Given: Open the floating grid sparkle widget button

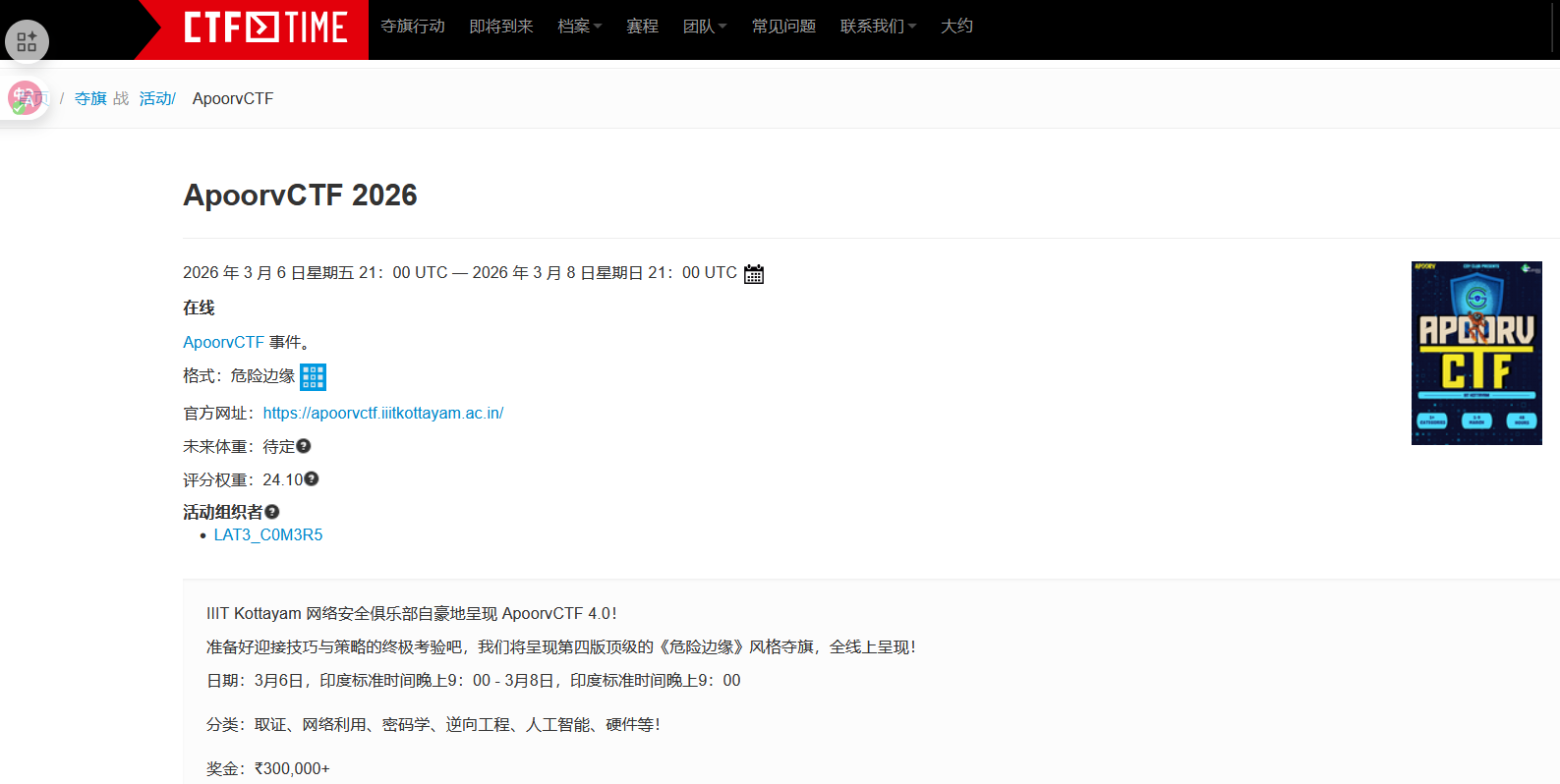Looking at the screenshot, I should point(27,42).
